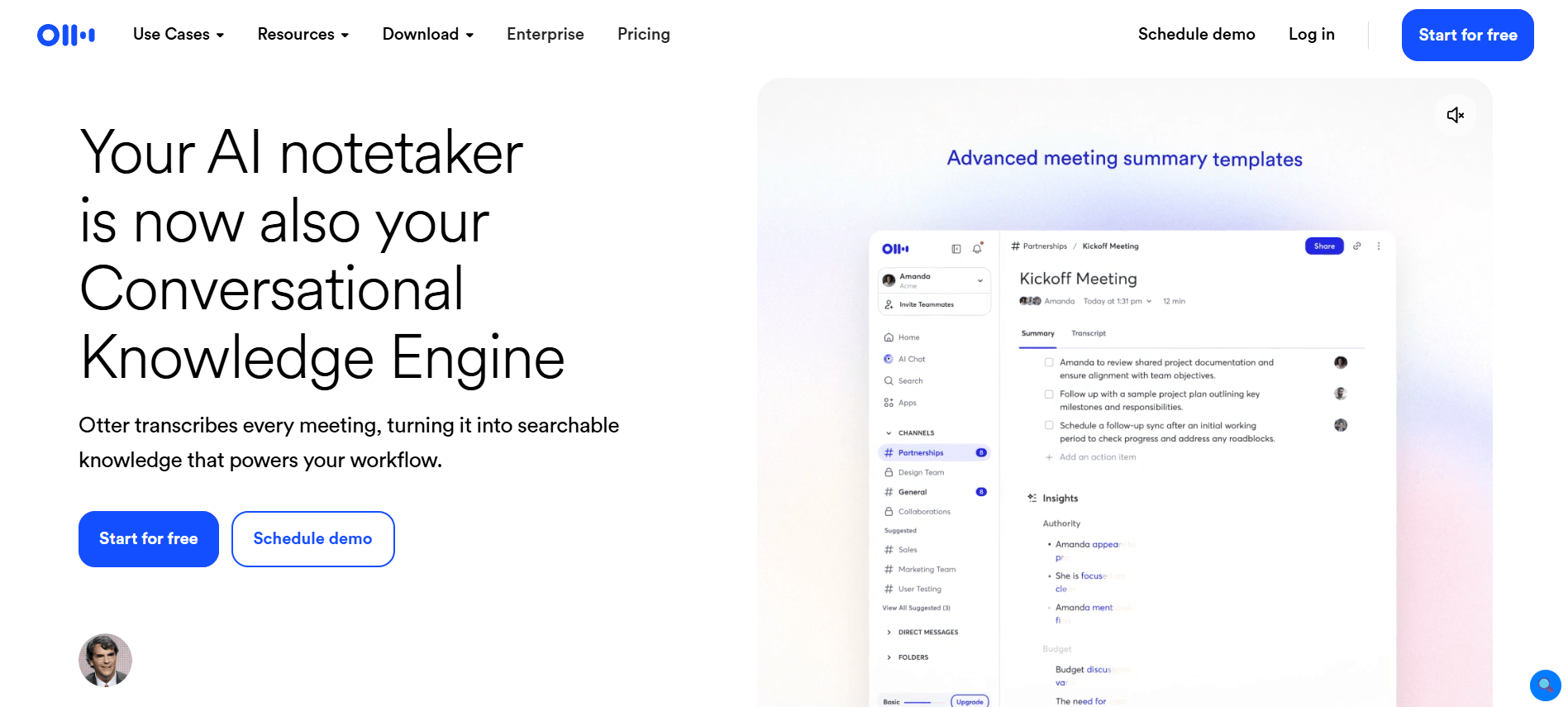The image size is (1568, 707).
Task: Click the lock icon beside Collaborations
Action: click(889, 512)
